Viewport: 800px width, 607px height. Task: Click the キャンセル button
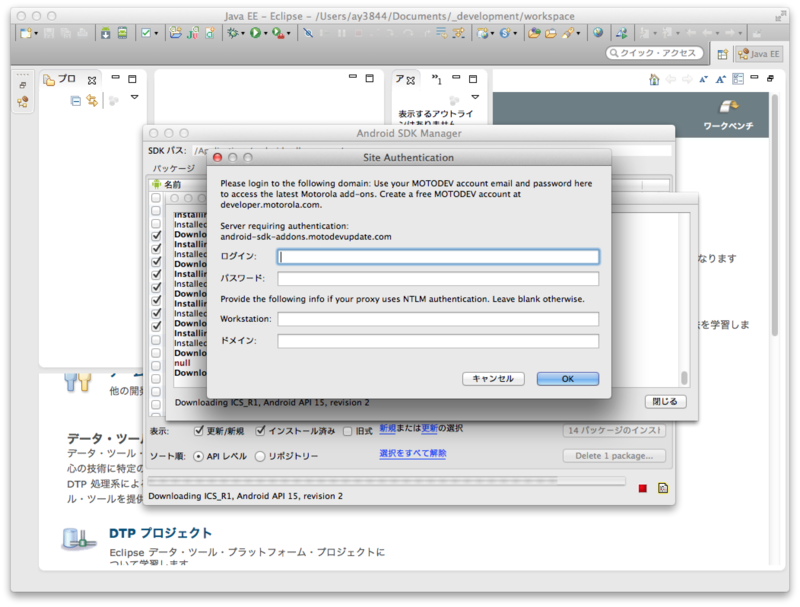click(493, 379)
